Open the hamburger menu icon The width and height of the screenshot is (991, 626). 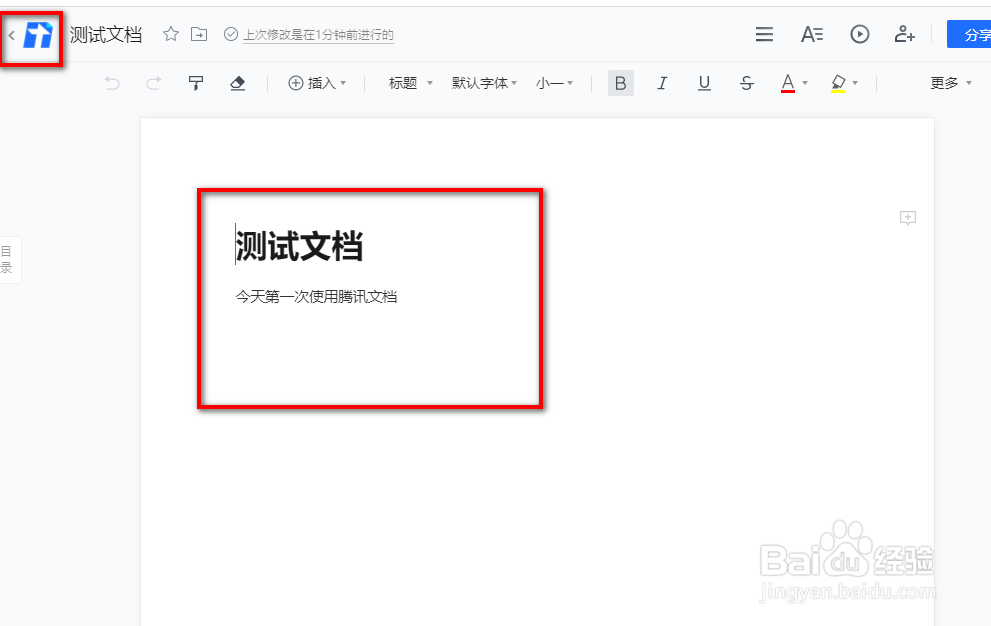(764, 34)
